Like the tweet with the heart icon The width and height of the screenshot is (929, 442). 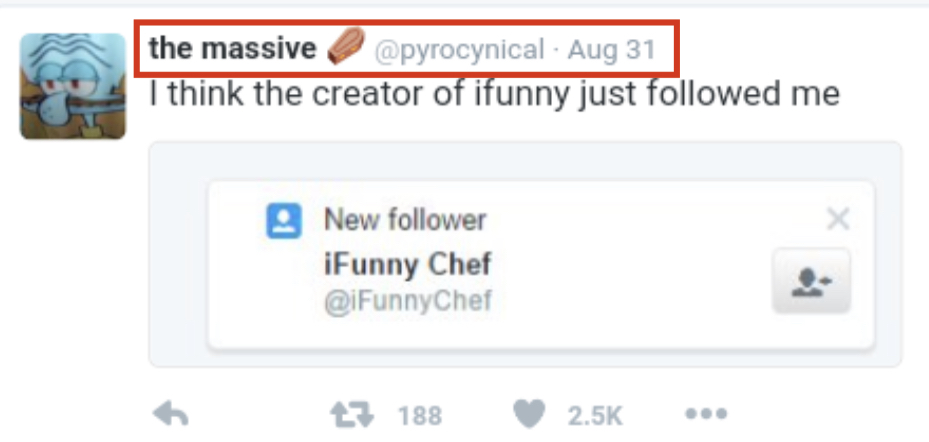click(533, 414)
